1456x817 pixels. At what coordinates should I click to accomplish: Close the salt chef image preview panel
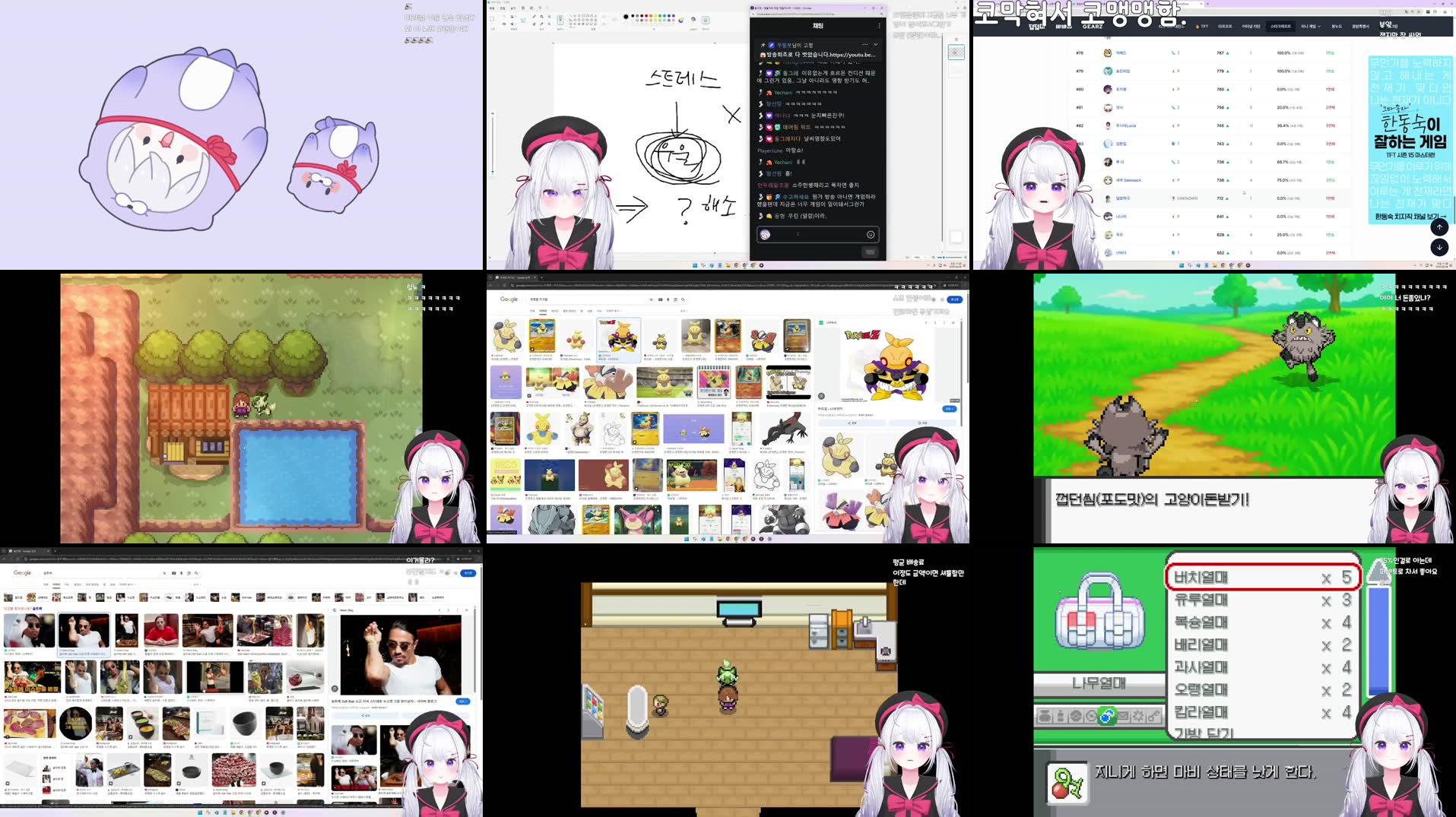(466, 610)
